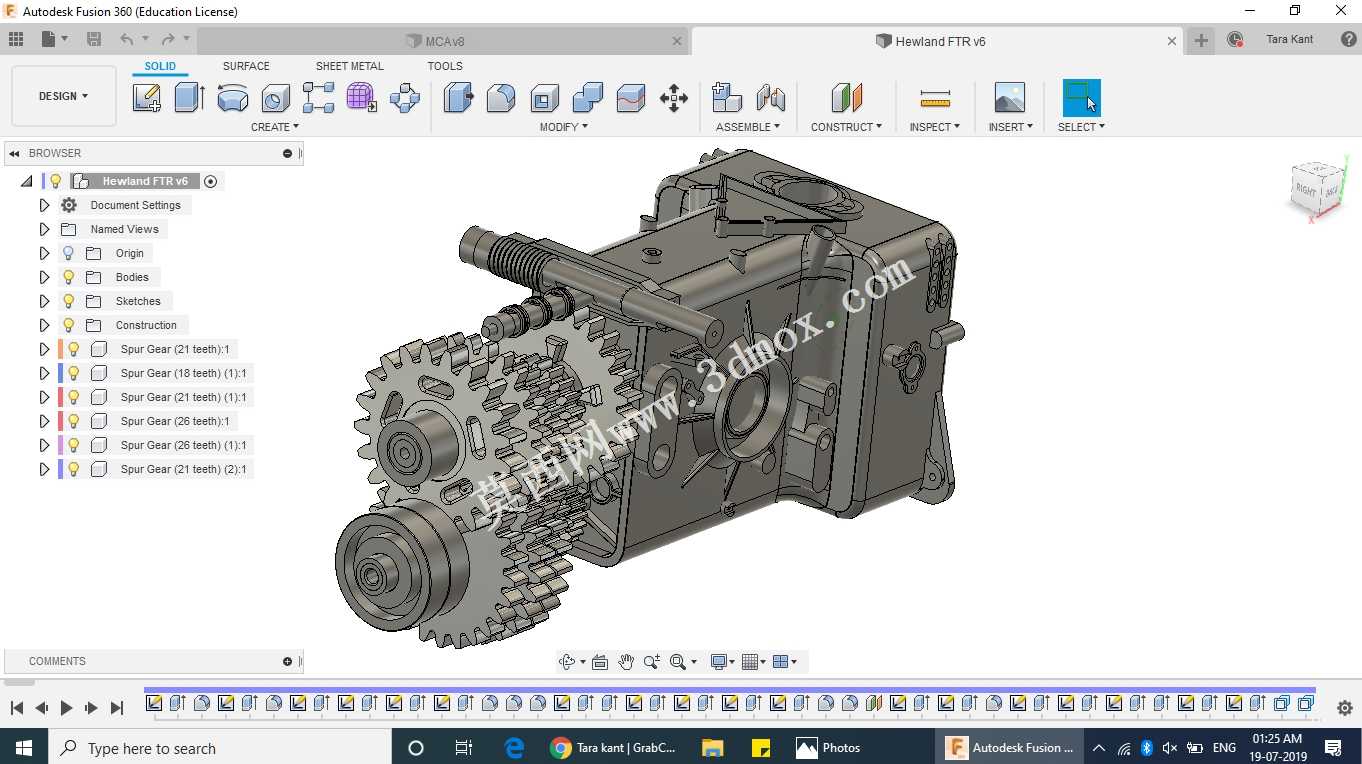Click the Offset Plane construct icon
Screen dimensions: 1362x764
click(846, 98)
